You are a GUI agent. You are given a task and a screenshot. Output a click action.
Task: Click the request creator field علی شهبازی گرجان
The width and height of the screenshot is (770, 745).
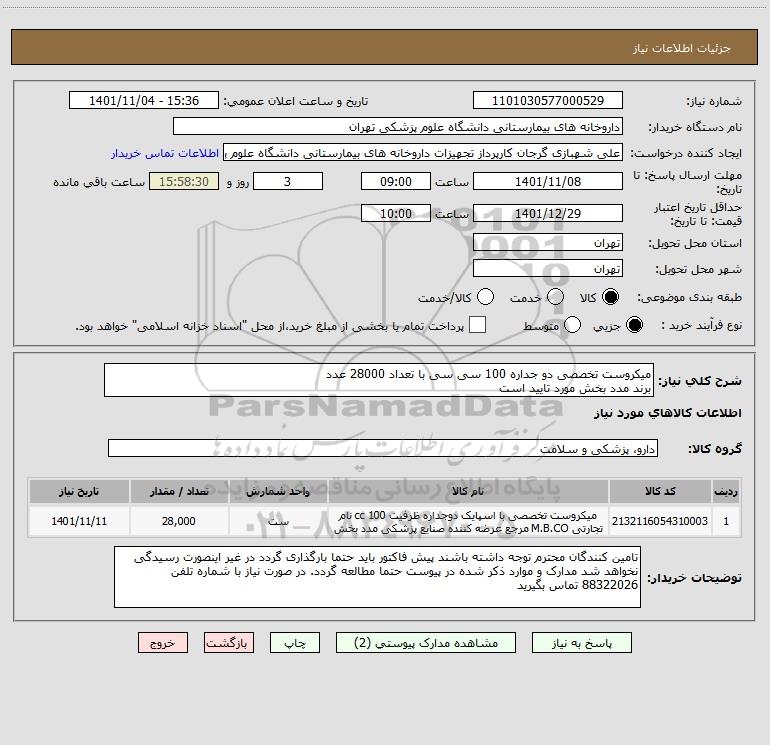[x=423, y=153]
